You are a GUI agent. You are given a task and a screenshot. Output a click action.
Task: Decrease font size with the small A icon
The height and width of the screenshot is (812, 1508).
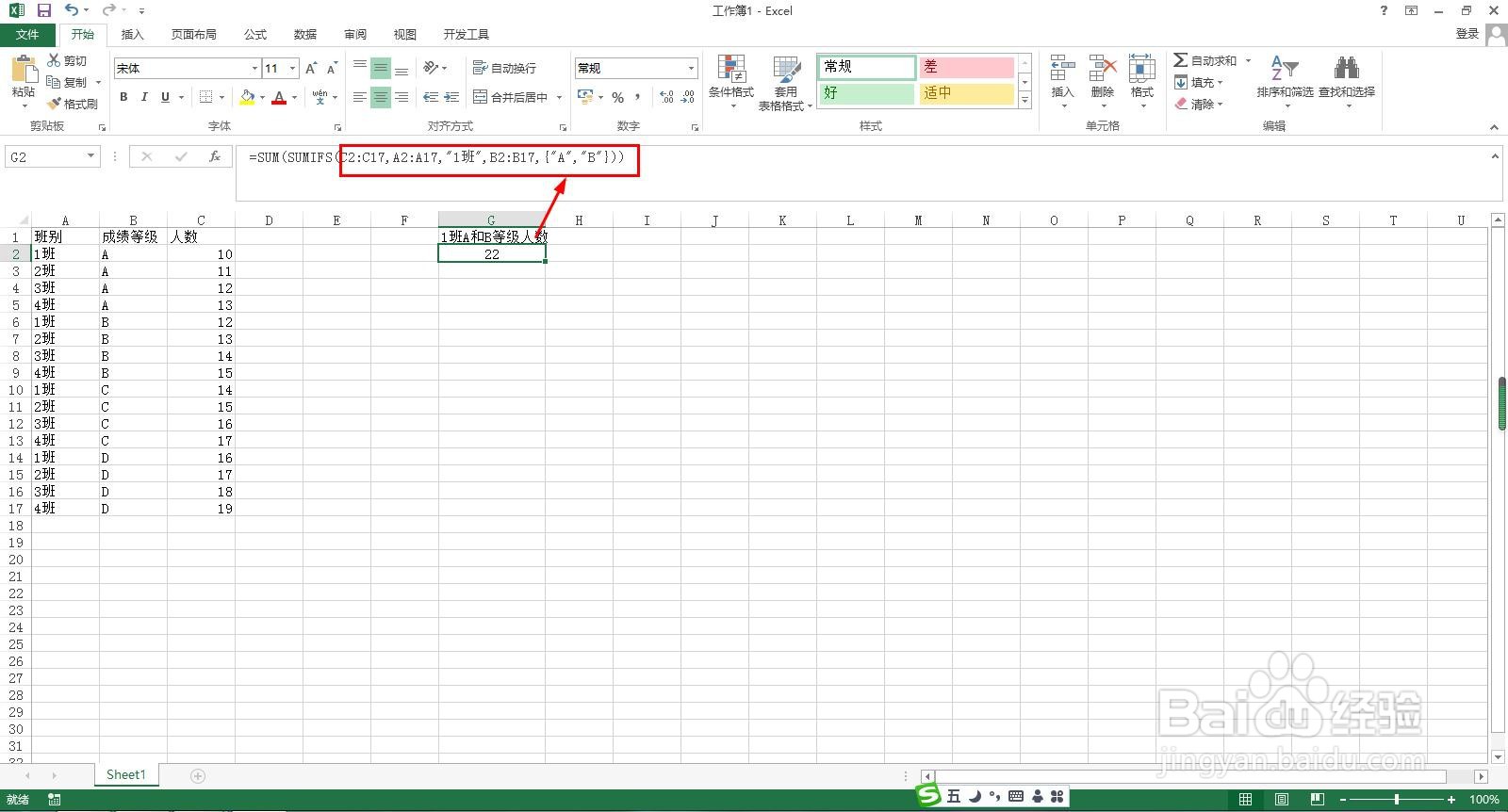[x=332, y=68]
